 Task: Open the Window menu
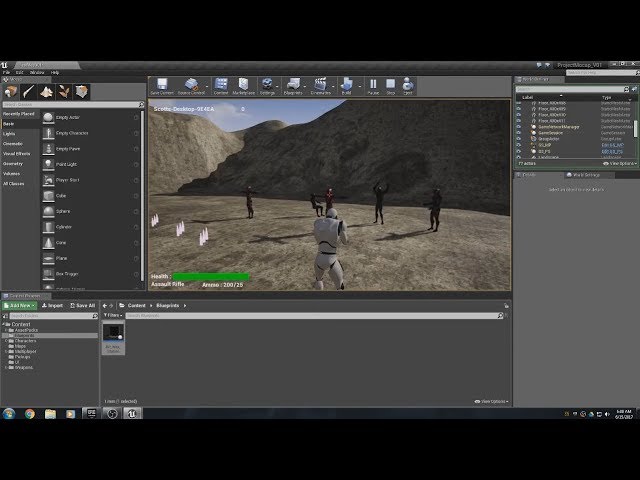[37, 72]
